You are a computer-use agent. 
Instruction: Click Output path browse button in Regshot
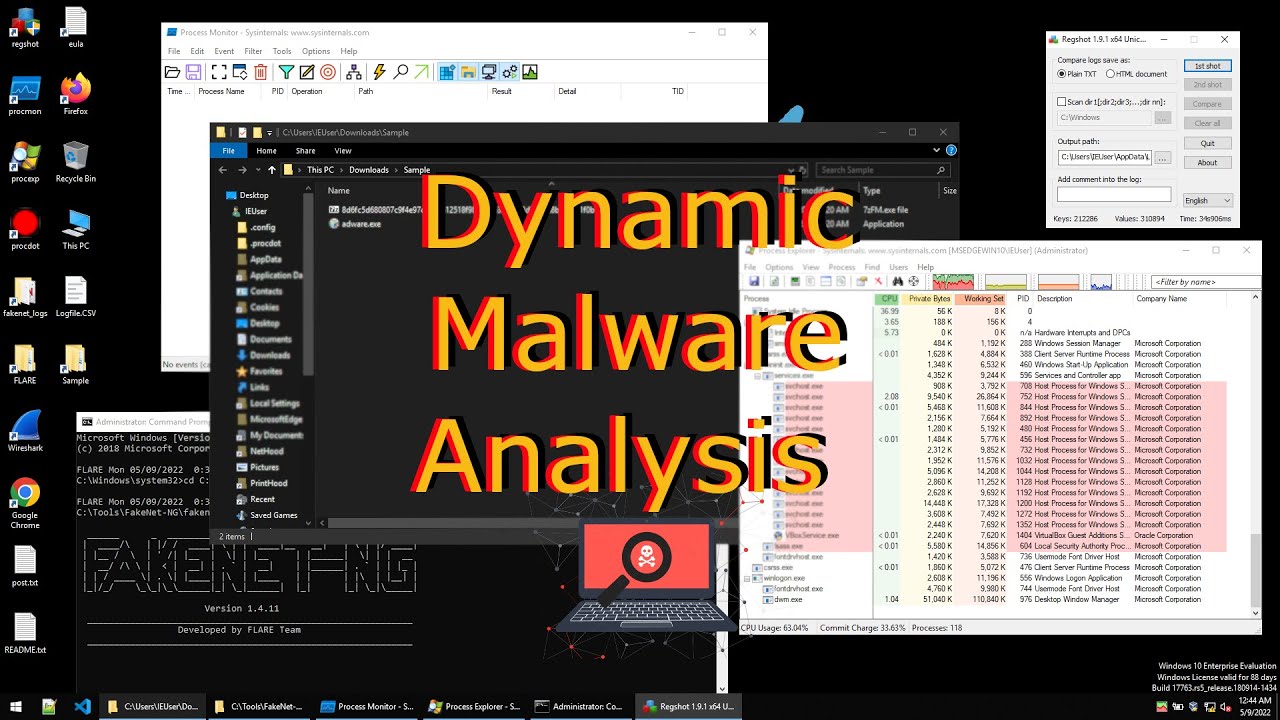point(1162,158)
